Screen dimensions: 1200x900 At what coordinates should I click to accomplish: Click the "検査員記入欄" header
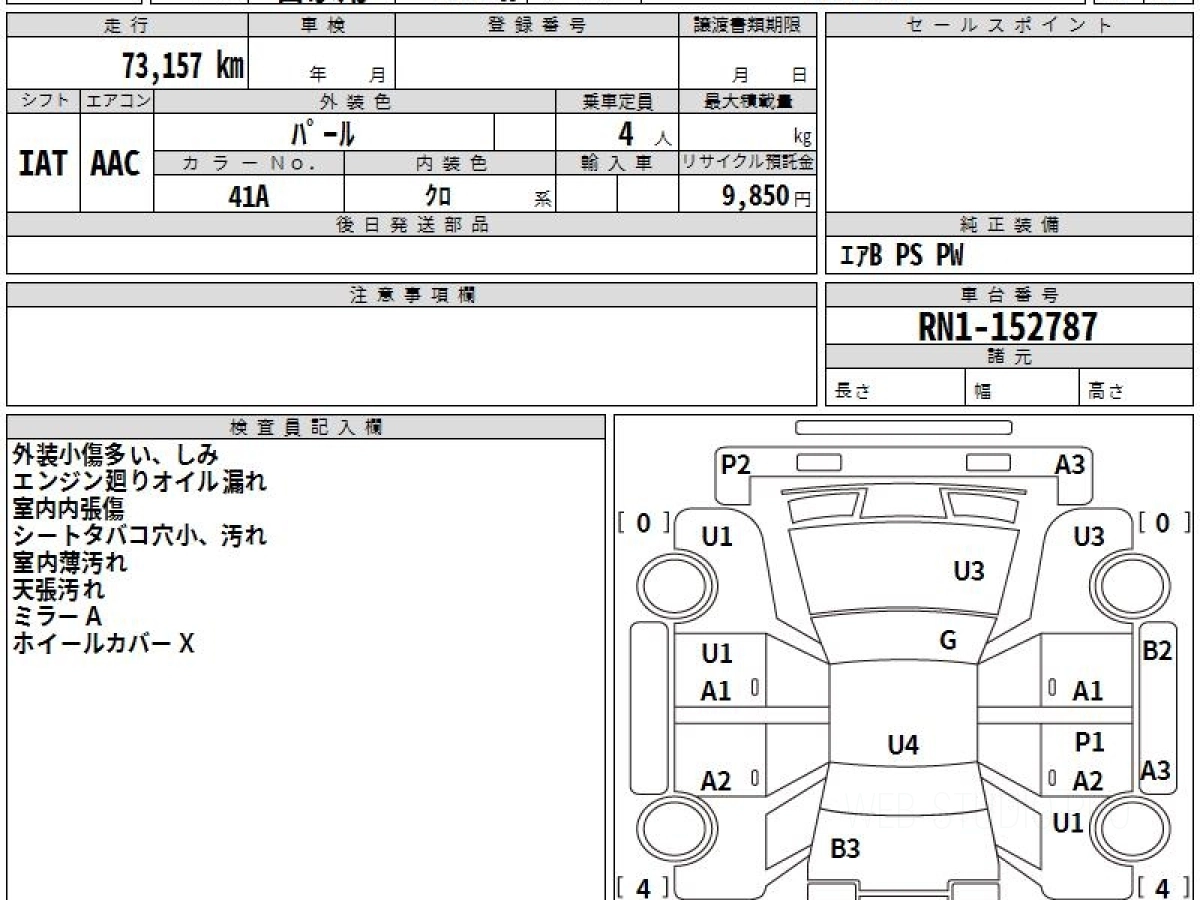306,427
